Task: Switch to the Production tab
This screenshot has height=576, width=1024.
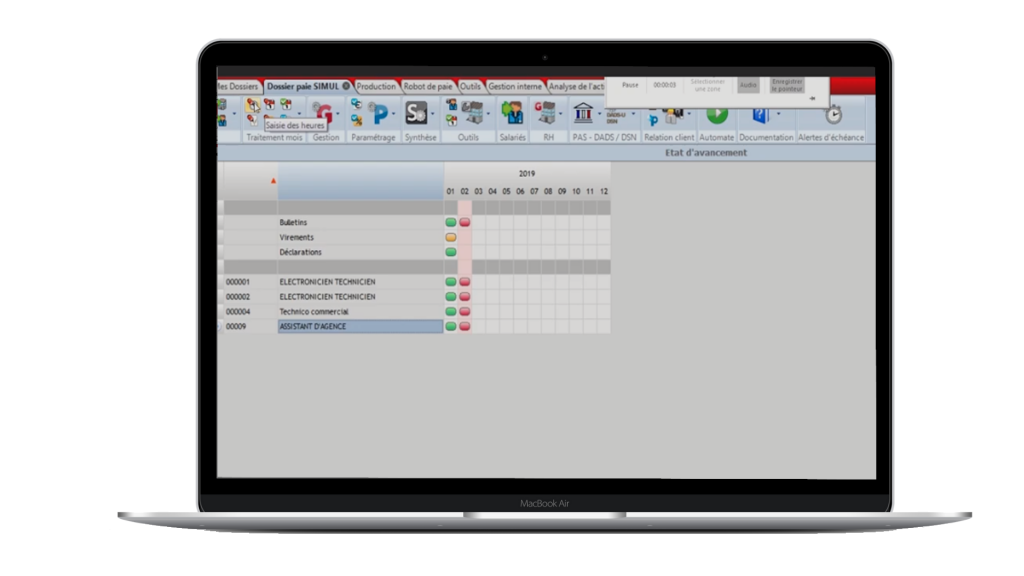Action: 376,86
